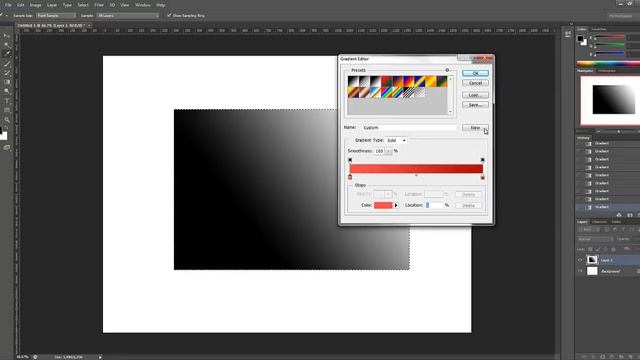The image size is (640, 360).
Task: Switch to the Paths tab
Action: click(616, 222)
